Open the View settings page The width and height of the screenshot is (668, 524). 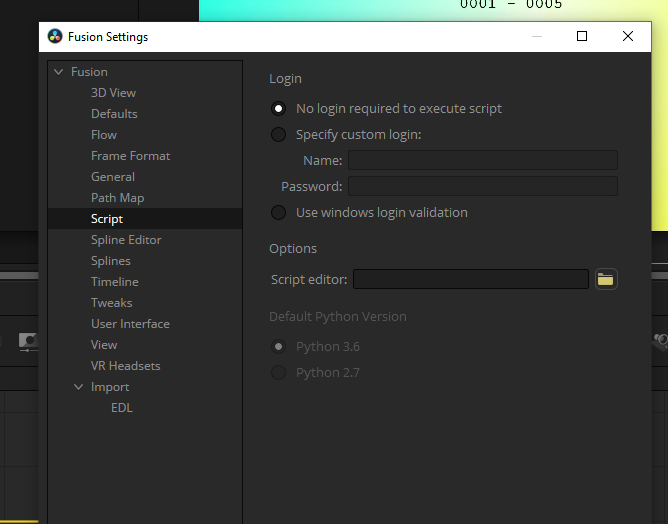(x=104, y=345)
